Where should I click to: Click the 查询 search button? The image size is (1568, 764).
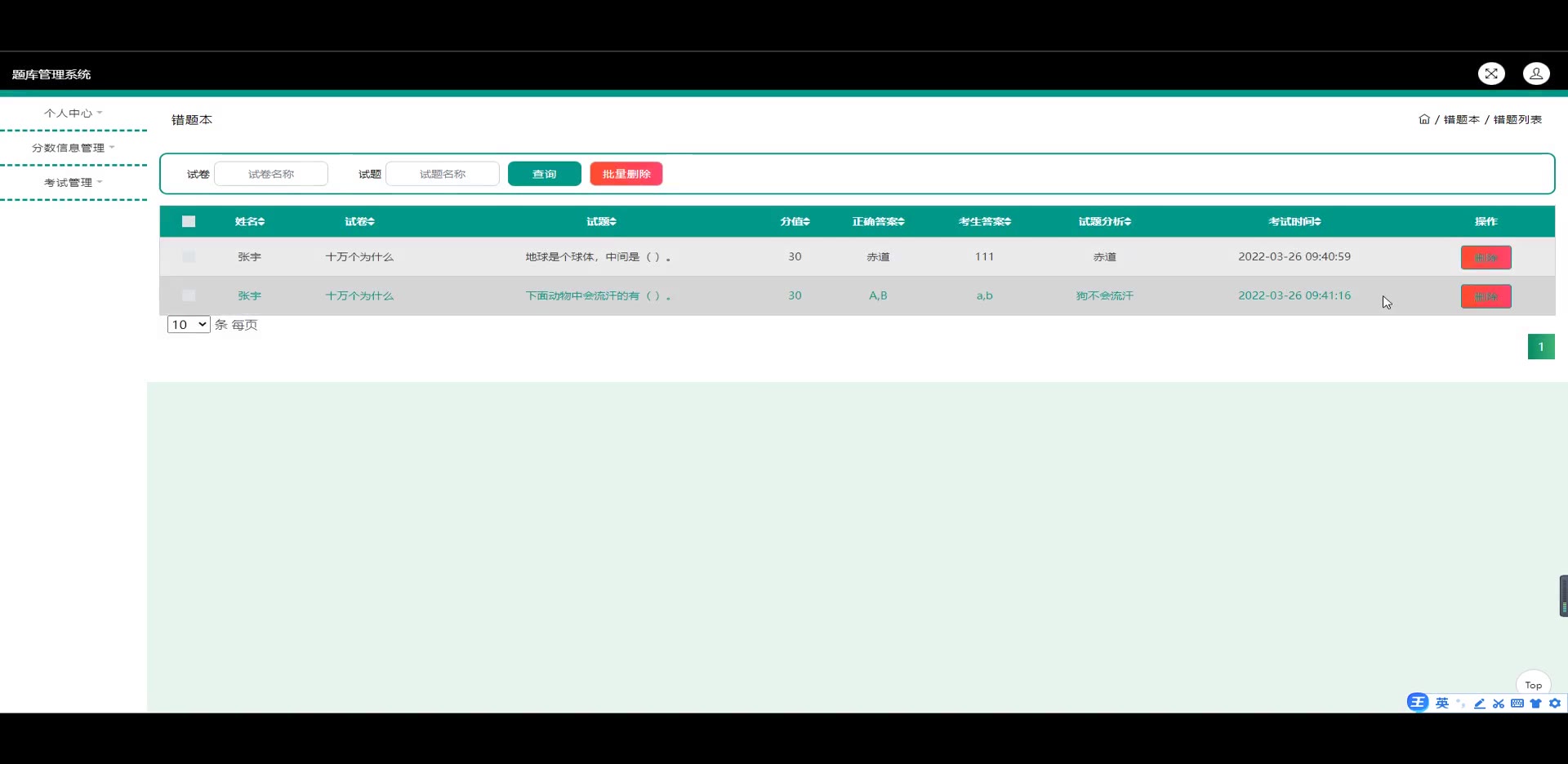click(545, 174)
